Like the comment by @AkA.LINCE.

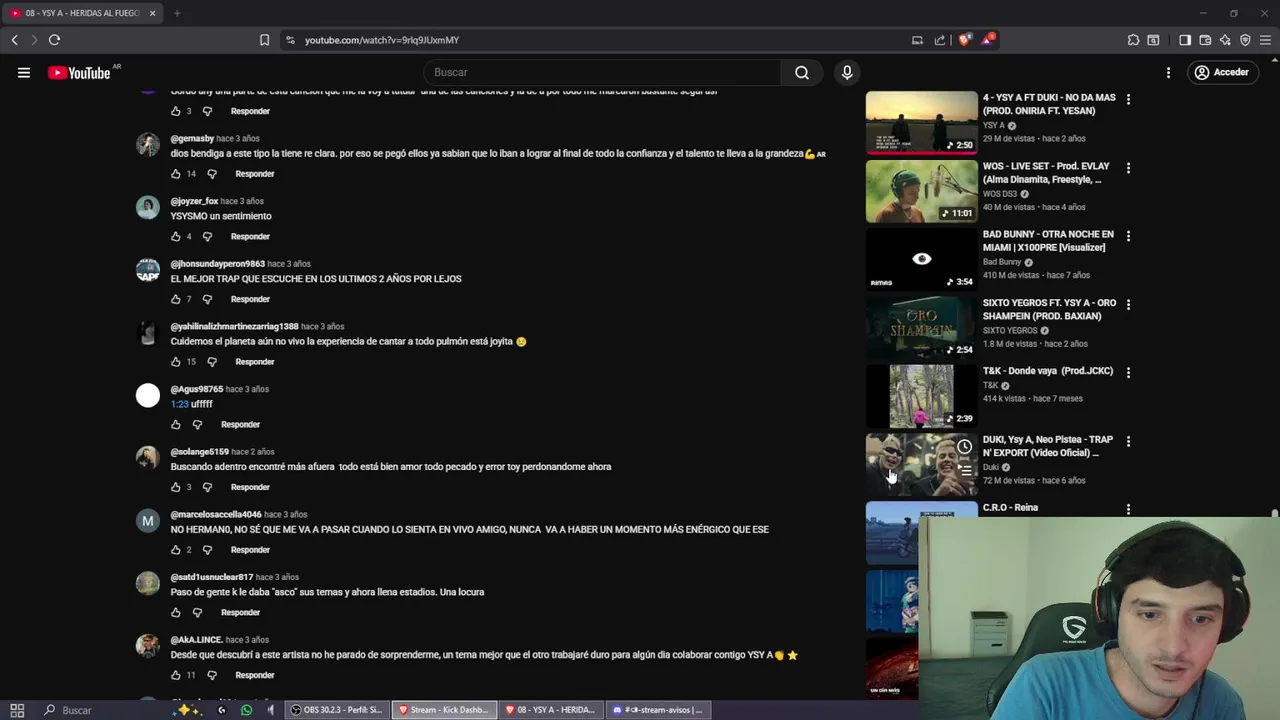click(176, 675)
